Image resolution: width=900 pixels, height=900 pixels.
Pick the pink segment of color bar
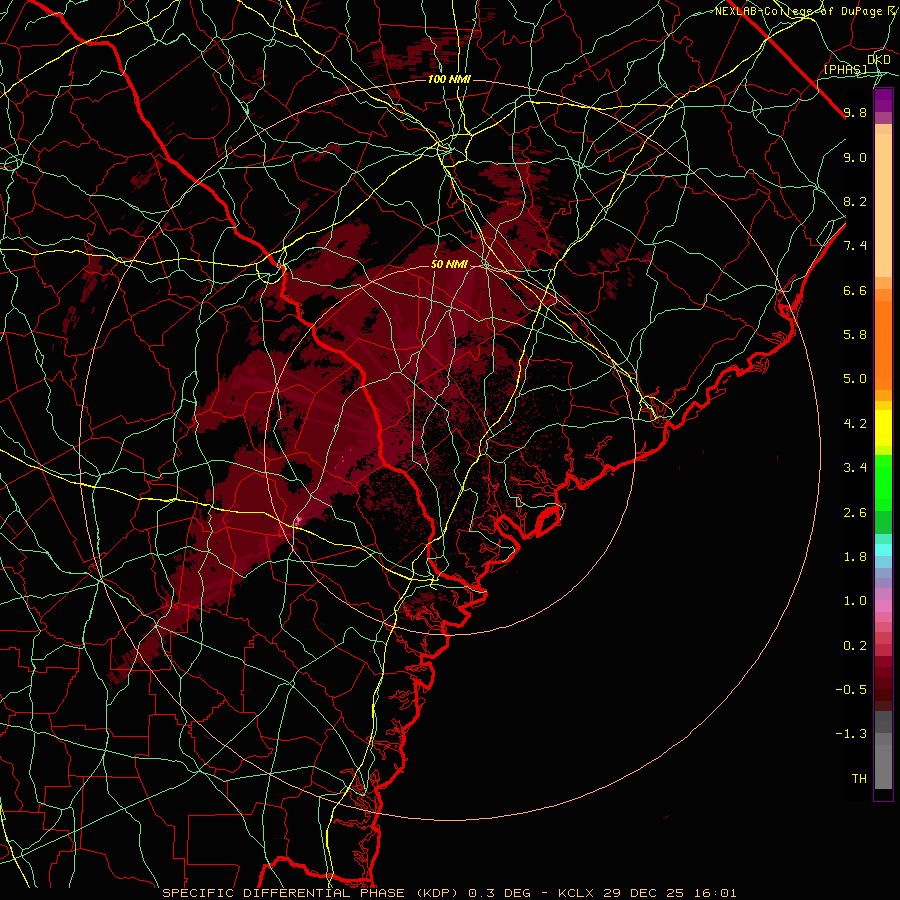click(x=883, y=606)
